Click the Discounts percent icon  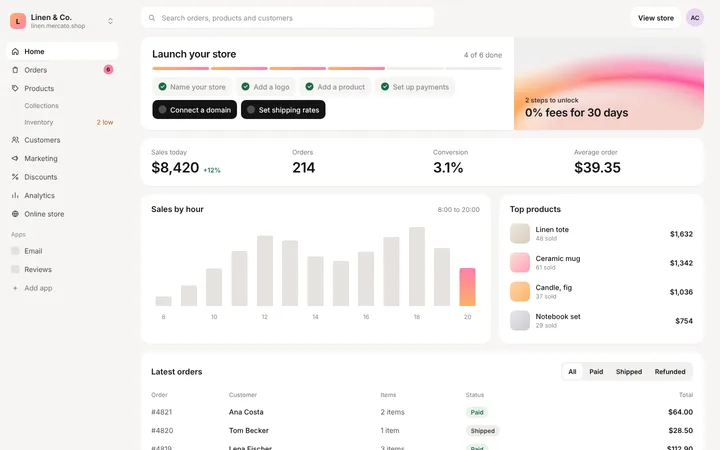click(x=15, y=177)
